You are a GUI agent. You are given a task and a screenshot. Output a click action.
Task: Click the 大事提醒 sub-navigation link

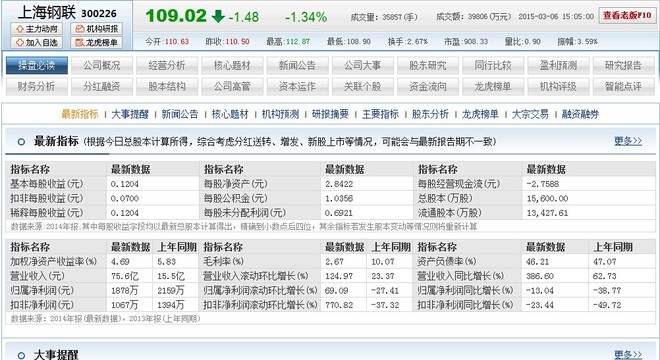[x=130, y=114]
